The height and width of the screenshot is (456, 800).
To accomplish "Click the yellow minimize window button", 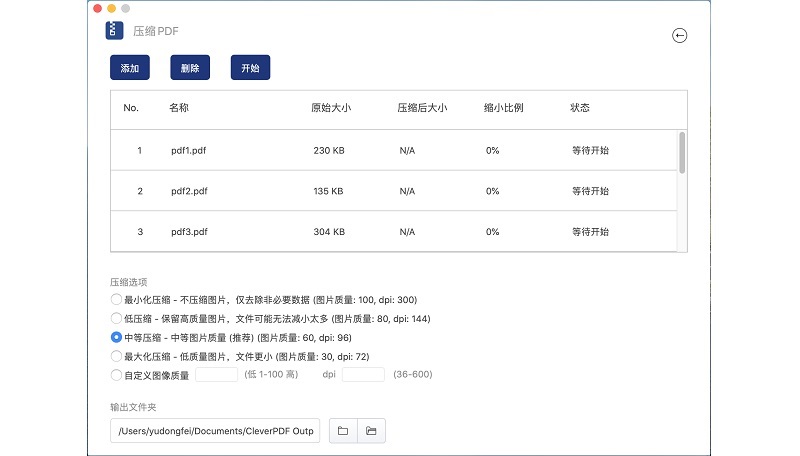I will 112,8.
